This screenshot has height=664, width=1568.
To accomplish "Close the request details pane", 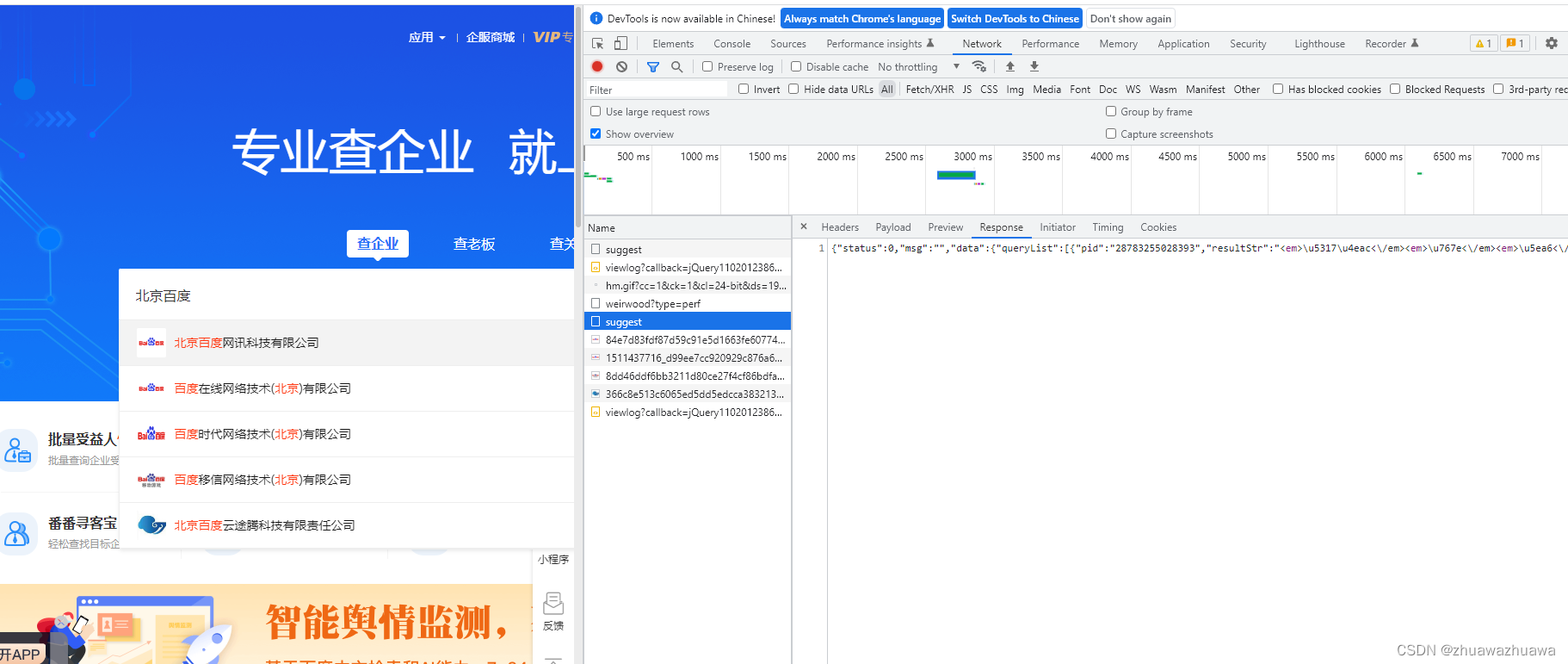I will click(x=804, y=227).
